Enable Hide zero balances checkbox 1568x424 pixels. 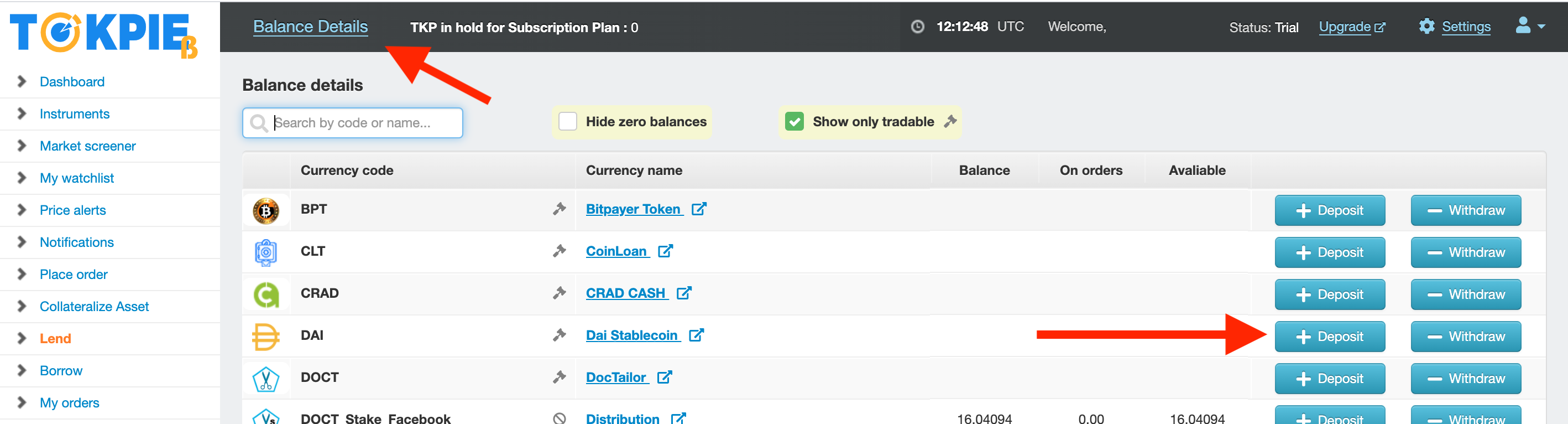coord(567,121)
